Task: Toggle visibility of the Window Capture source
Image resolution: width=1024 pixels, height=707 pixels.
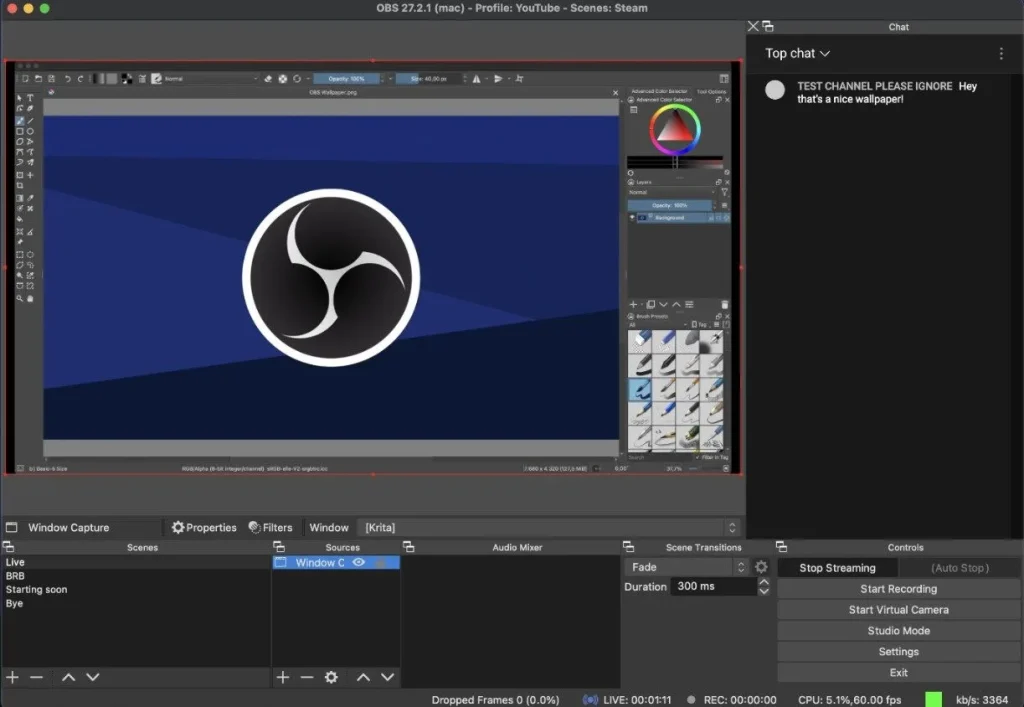Action: (x=358, y=563)
